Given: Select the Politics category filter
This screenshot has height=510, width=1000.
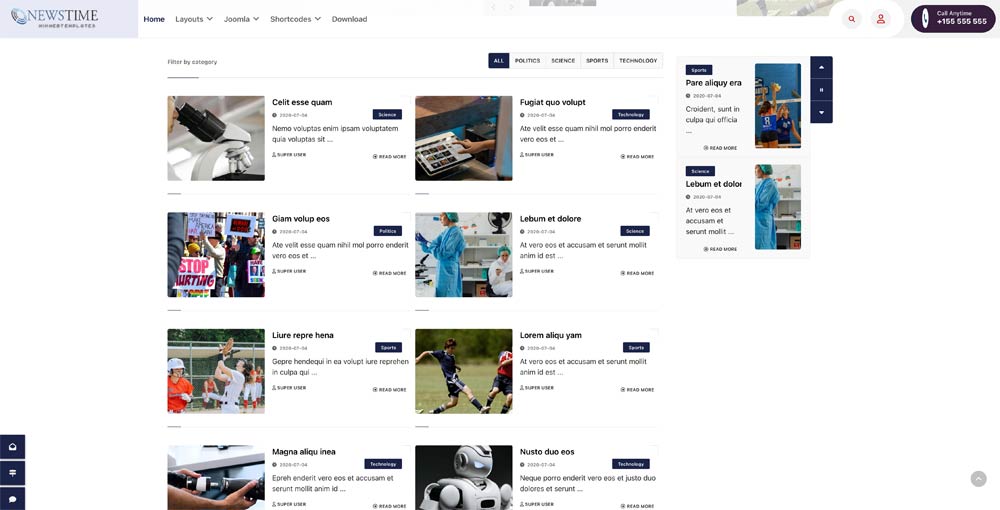Looking at the screenshot, I should click(528, 61).
